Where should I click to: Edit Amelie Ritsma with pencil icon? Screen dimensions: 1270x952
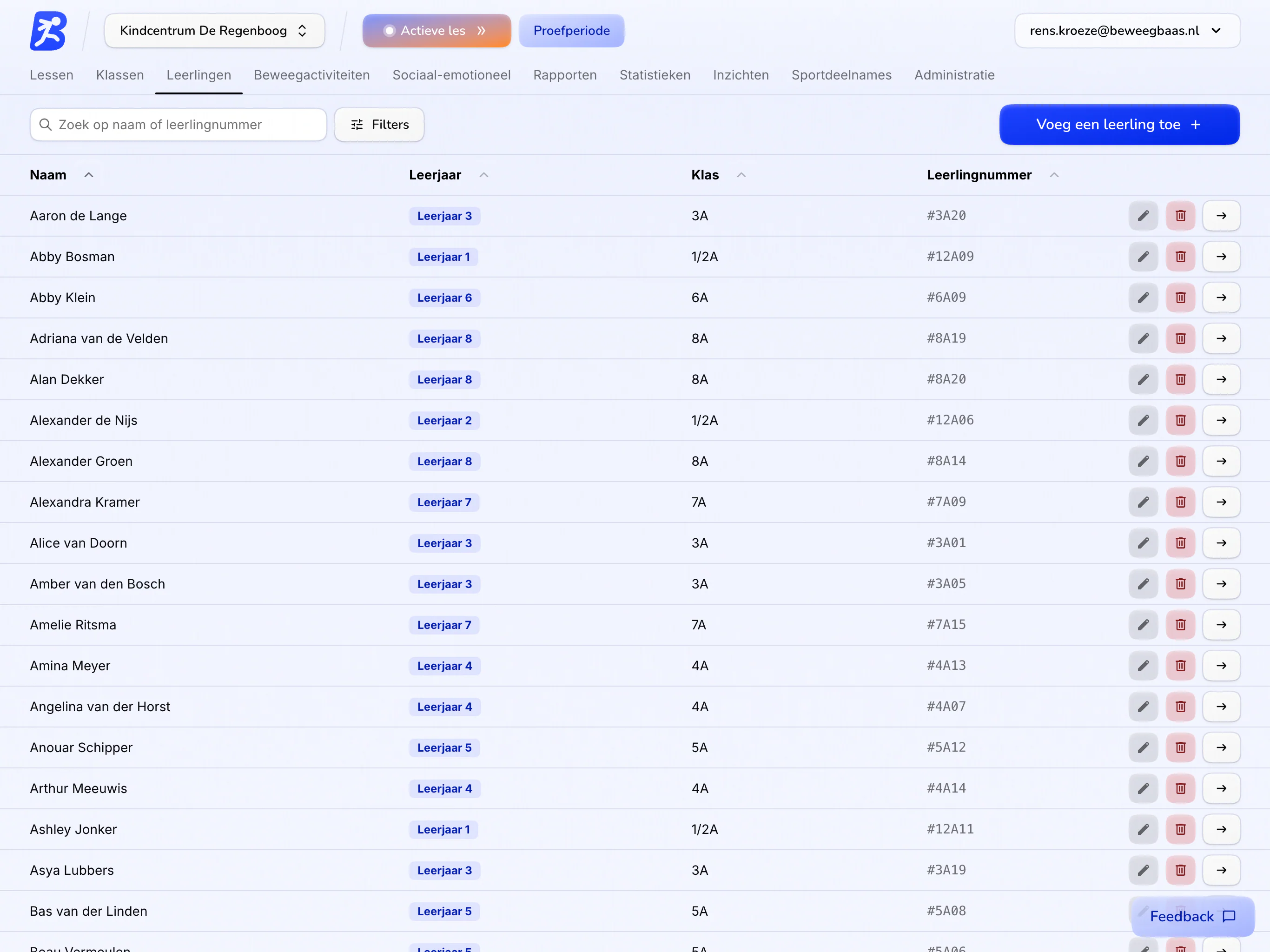1143,625
